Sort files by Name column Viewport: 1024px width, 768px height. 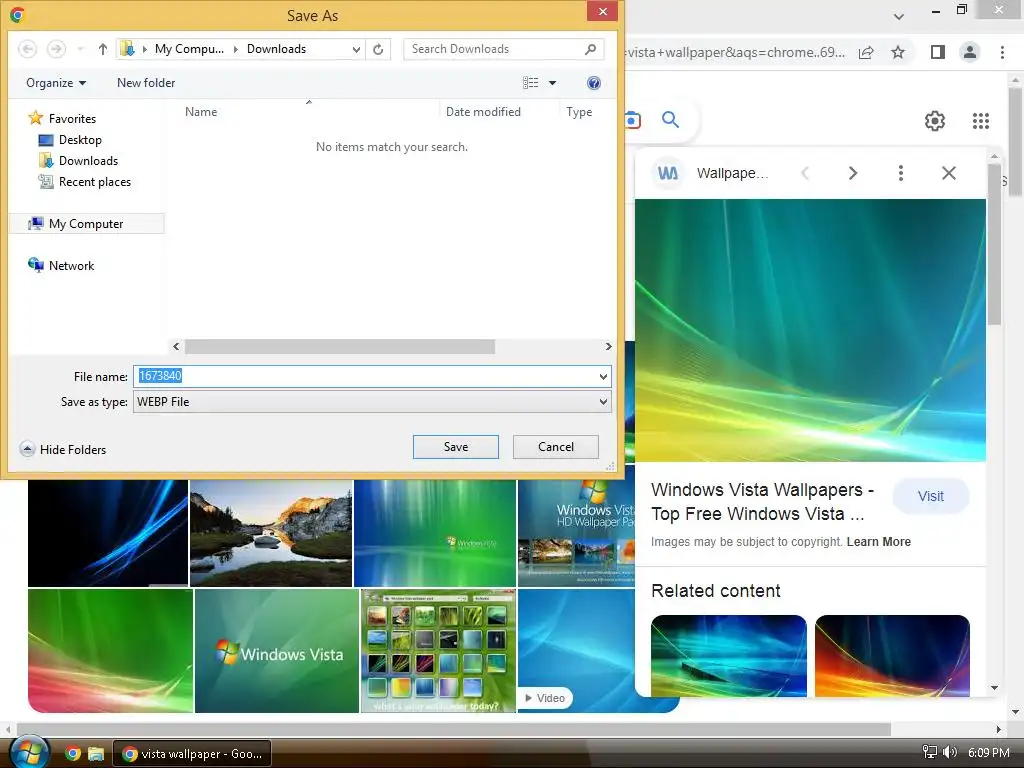201,112
